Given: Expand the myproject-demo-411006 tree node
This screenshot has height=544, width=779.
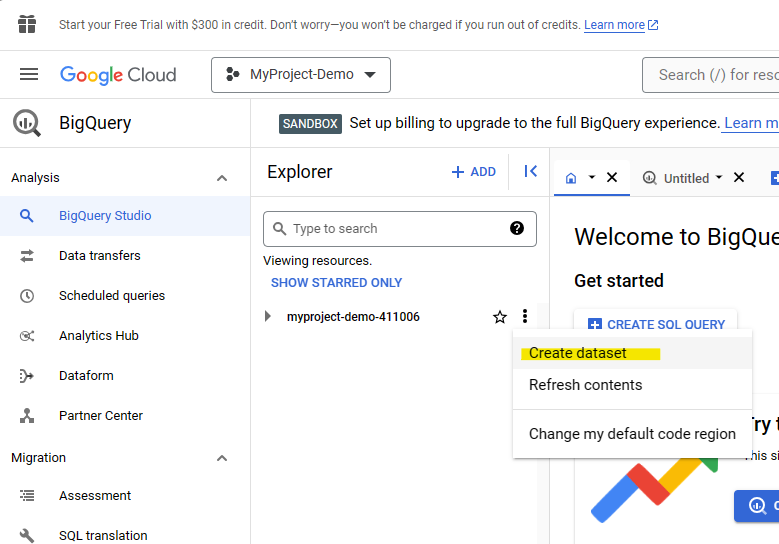Looking at the screenshot, I should tap(267, 317).
